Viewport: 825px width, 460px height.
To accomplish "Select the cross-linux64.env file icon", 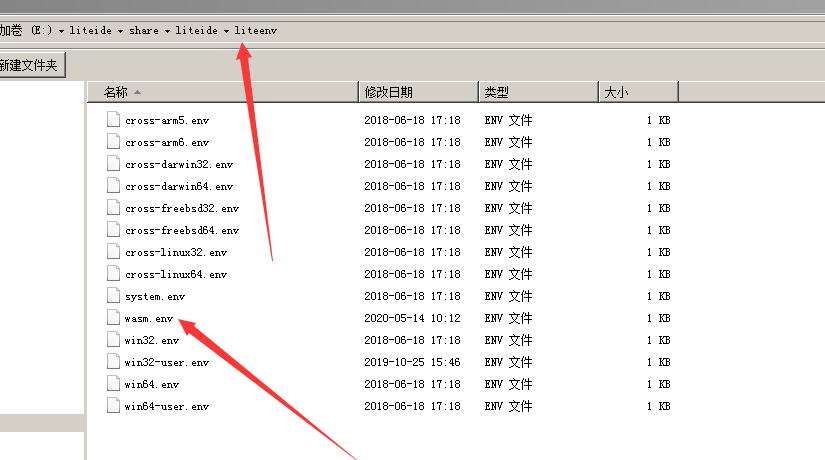I will pos(113,274).
